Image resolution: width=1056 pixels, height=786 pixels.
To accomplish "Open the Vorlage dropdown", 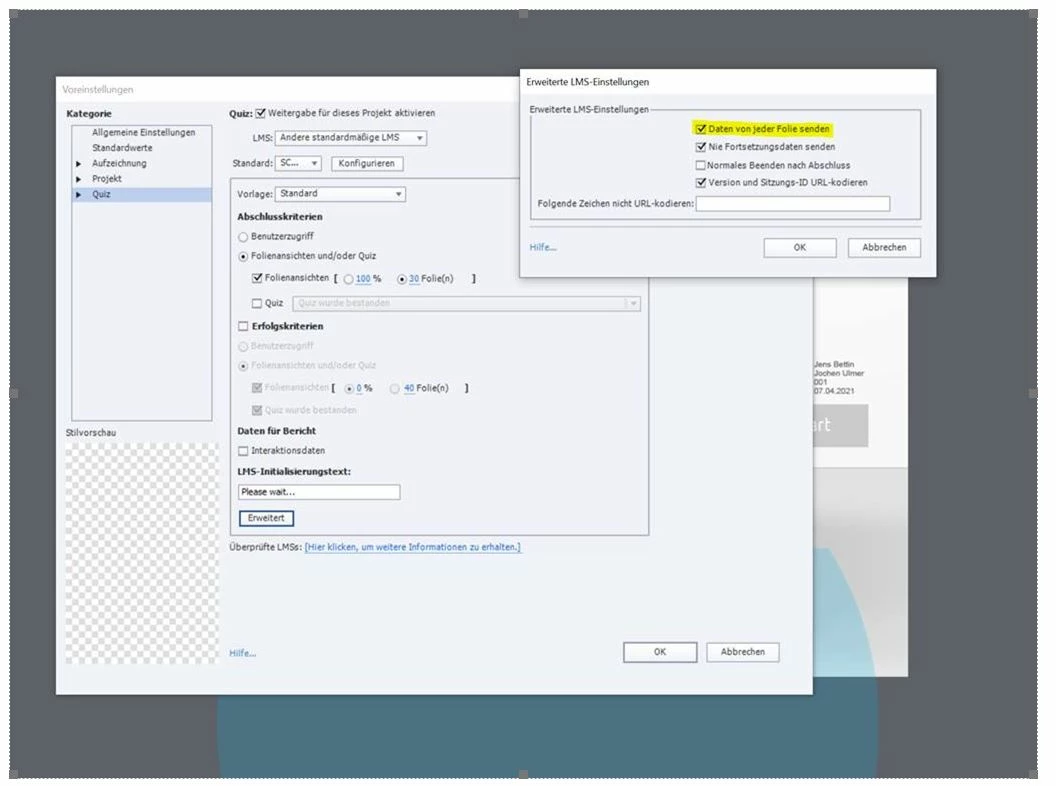I will click(x=340, y=194).
